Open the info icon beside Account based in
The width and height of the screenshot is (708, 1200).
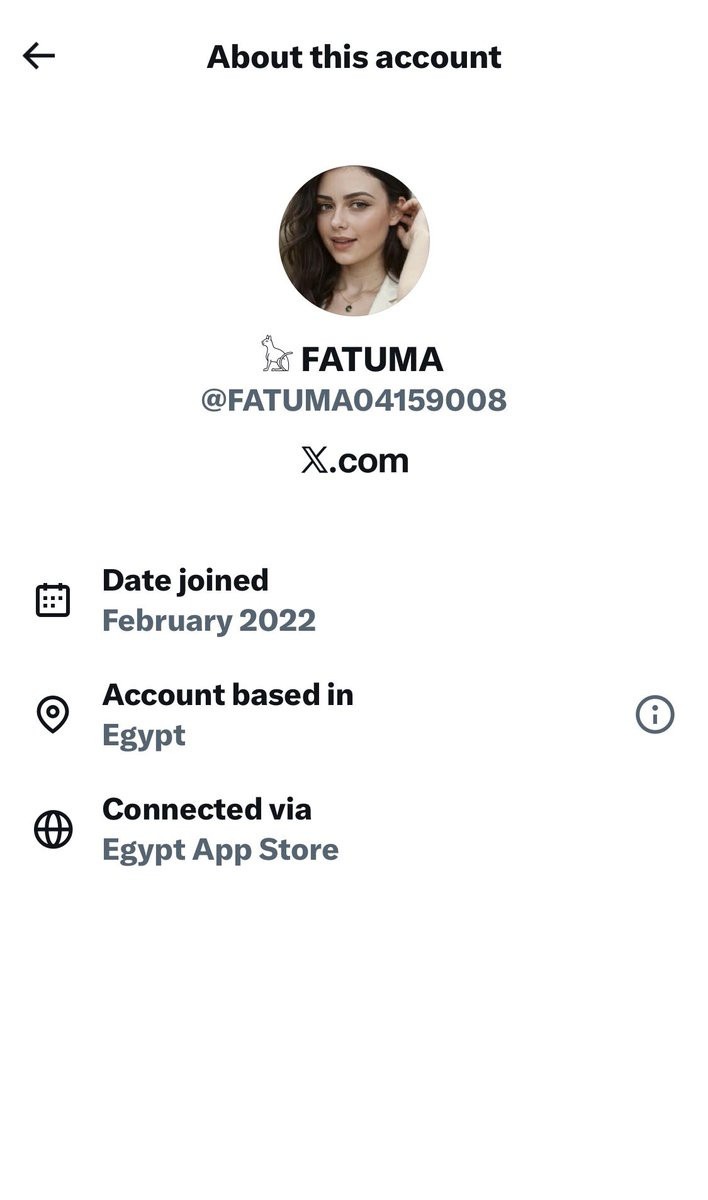click(x=655, y=715)
